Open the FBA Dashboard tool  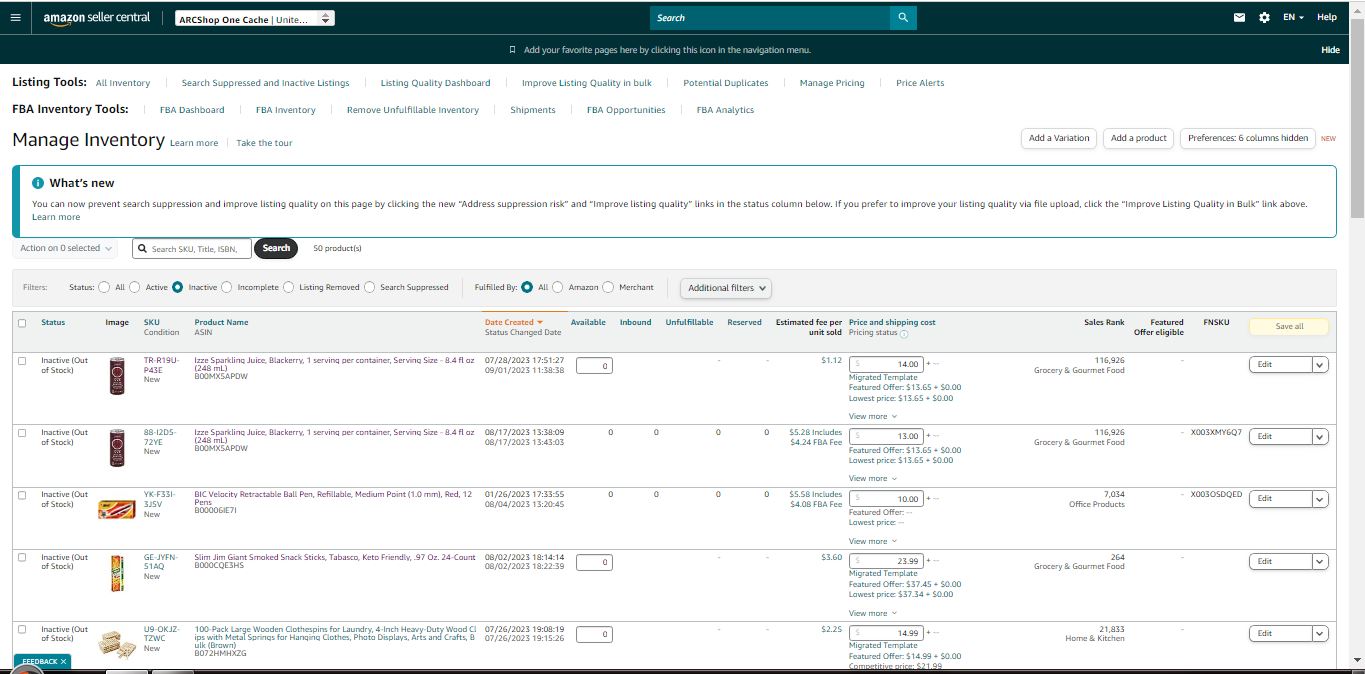click(x=192, y=110)
